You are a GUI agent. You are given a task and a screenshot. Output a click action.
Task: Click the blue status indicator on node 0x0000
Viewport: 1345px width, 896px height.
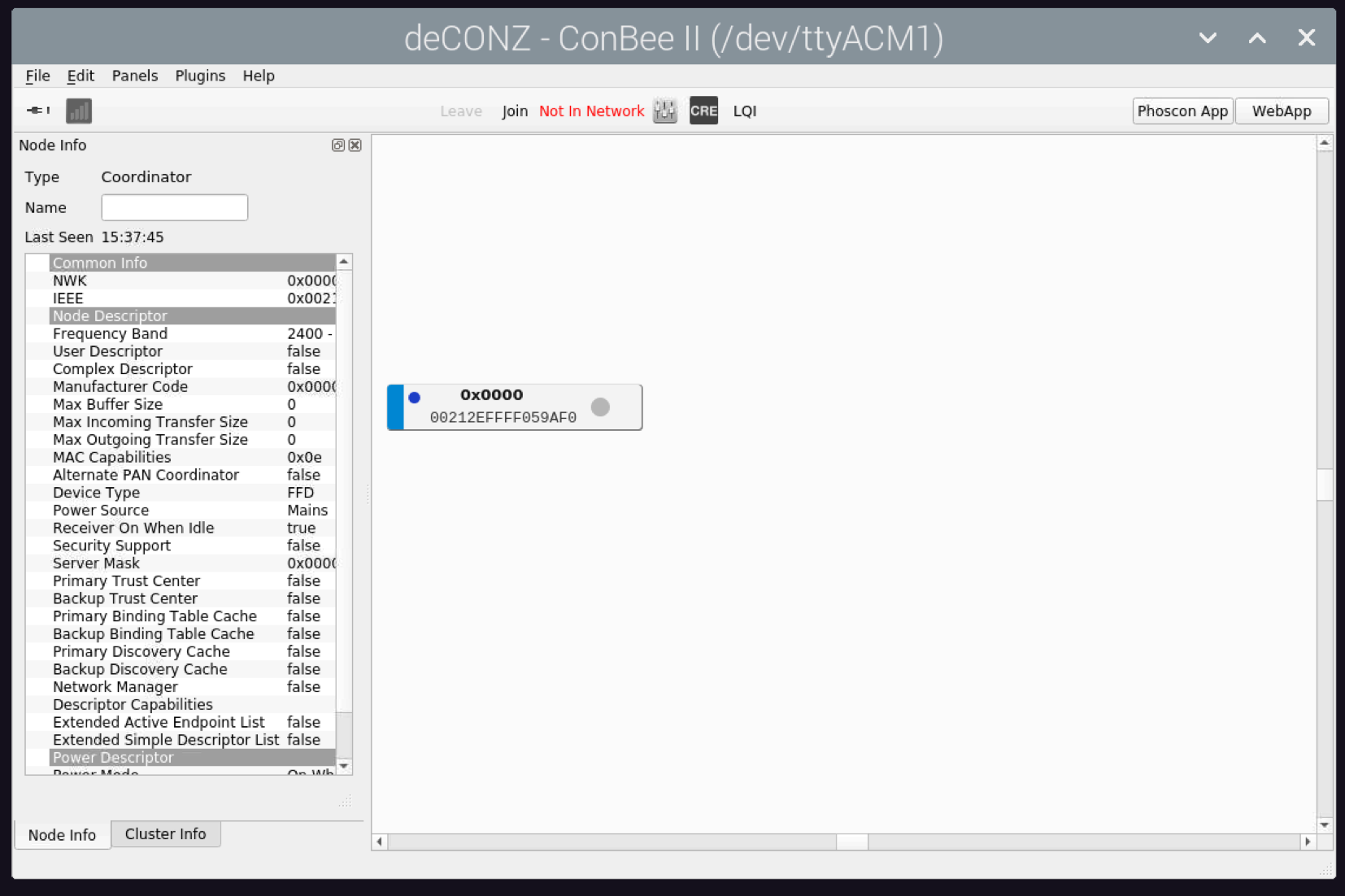(x=416, y=398)
